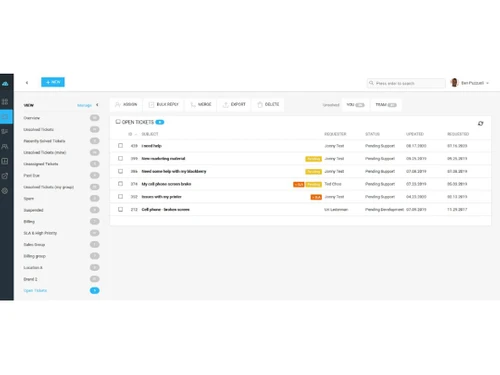Click the + NEW button
The height and width of the screenshot is (375, 500).
[53, 82]
